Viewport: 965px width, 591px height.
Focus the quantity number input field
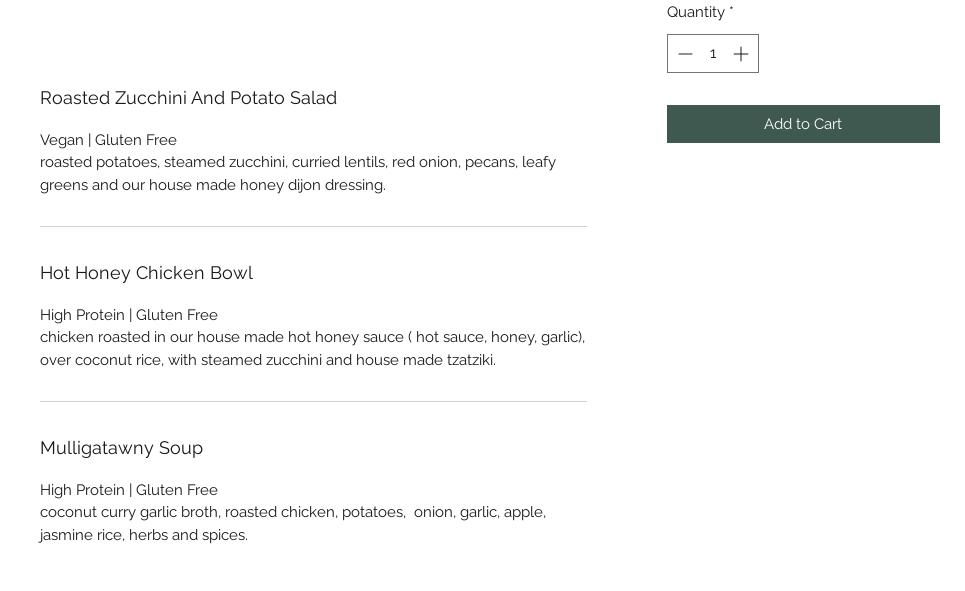(713, 54)
